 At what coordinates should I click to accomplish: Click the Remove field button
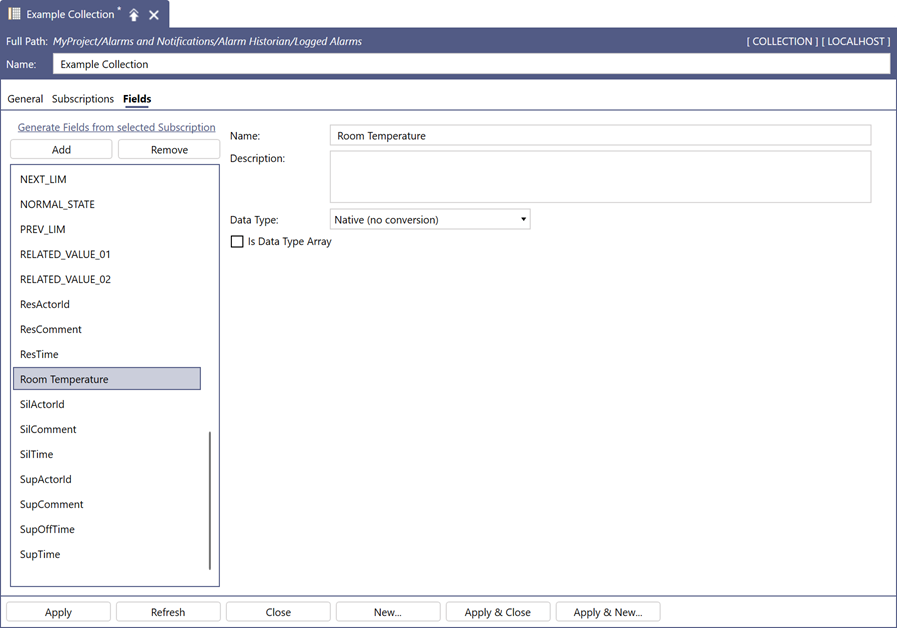point(169,150)
